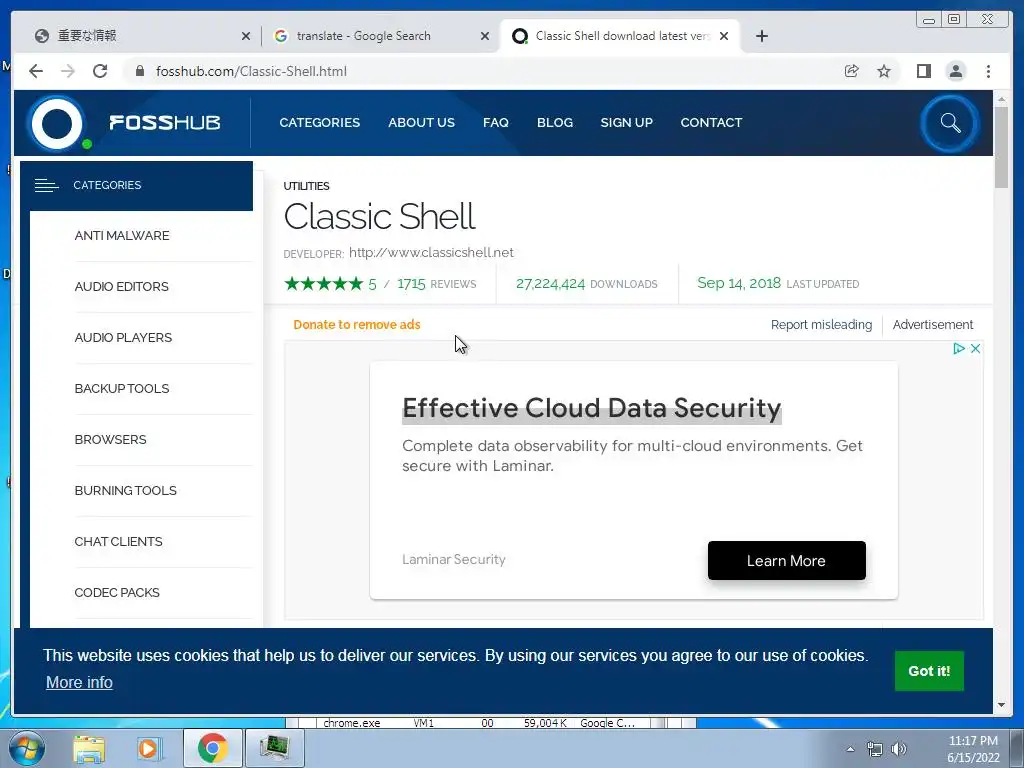Open the AUDIO PLAYERS category
The width and height of the screenshot is (1024, 768).
(123, 338)
